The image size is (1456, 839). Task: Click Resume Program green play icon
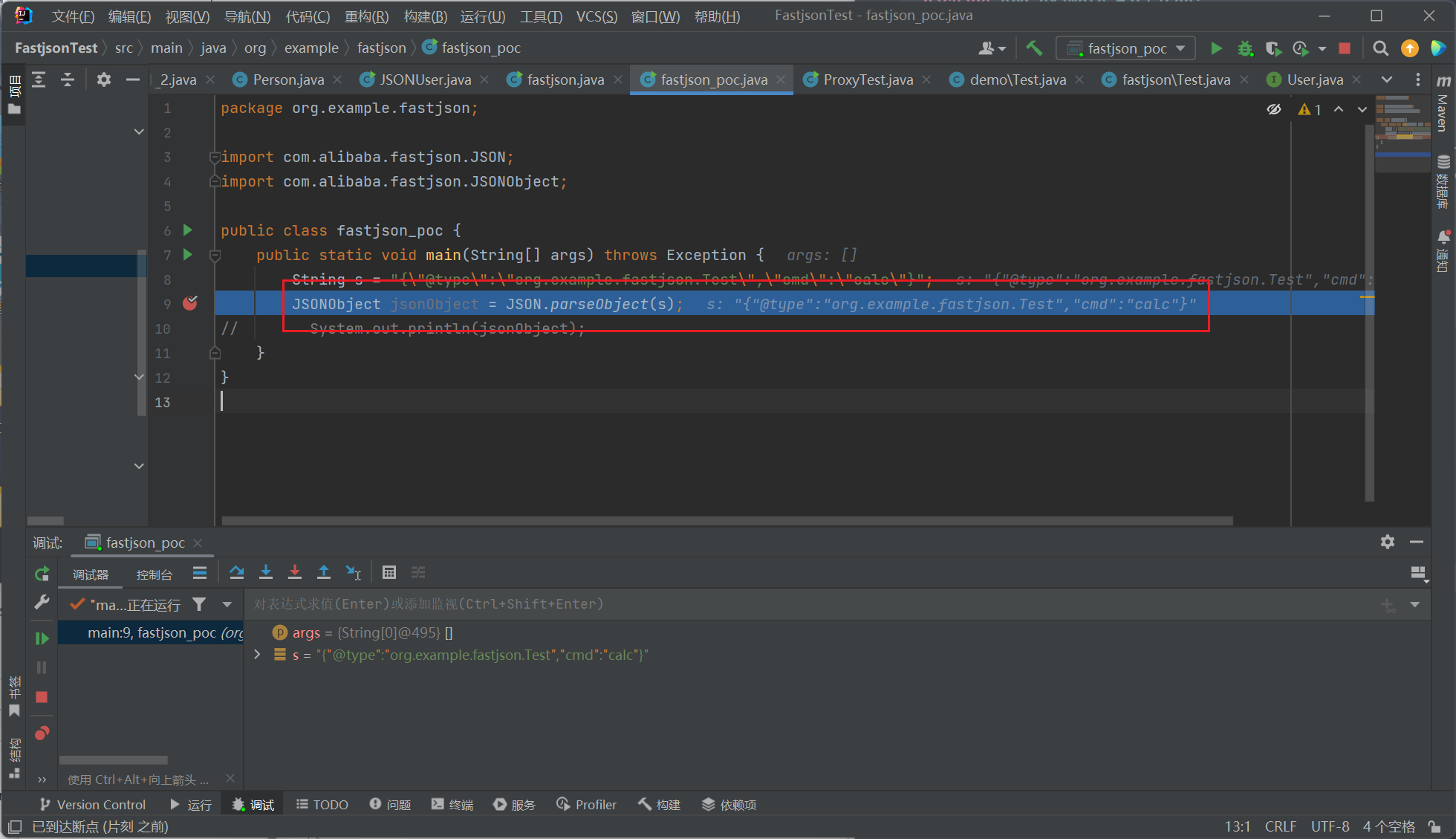click(x=42, y=638)
